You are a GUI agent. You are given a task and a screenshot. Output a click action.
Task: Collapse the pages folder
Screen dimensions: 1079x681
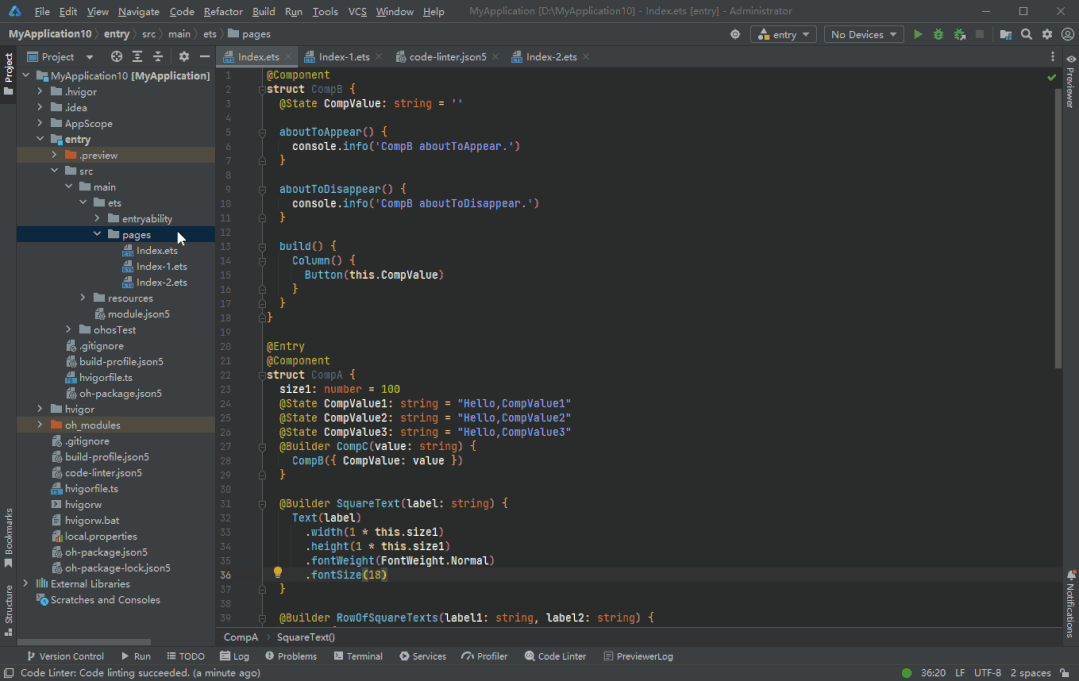[x=97, y=234]
